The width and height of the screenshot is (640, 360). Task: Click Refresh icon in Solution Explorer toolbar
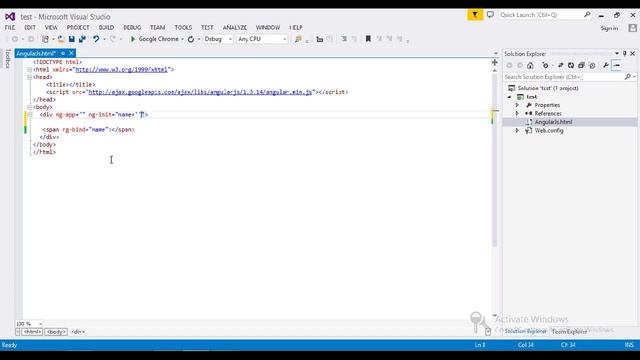(x=571, y=65)
